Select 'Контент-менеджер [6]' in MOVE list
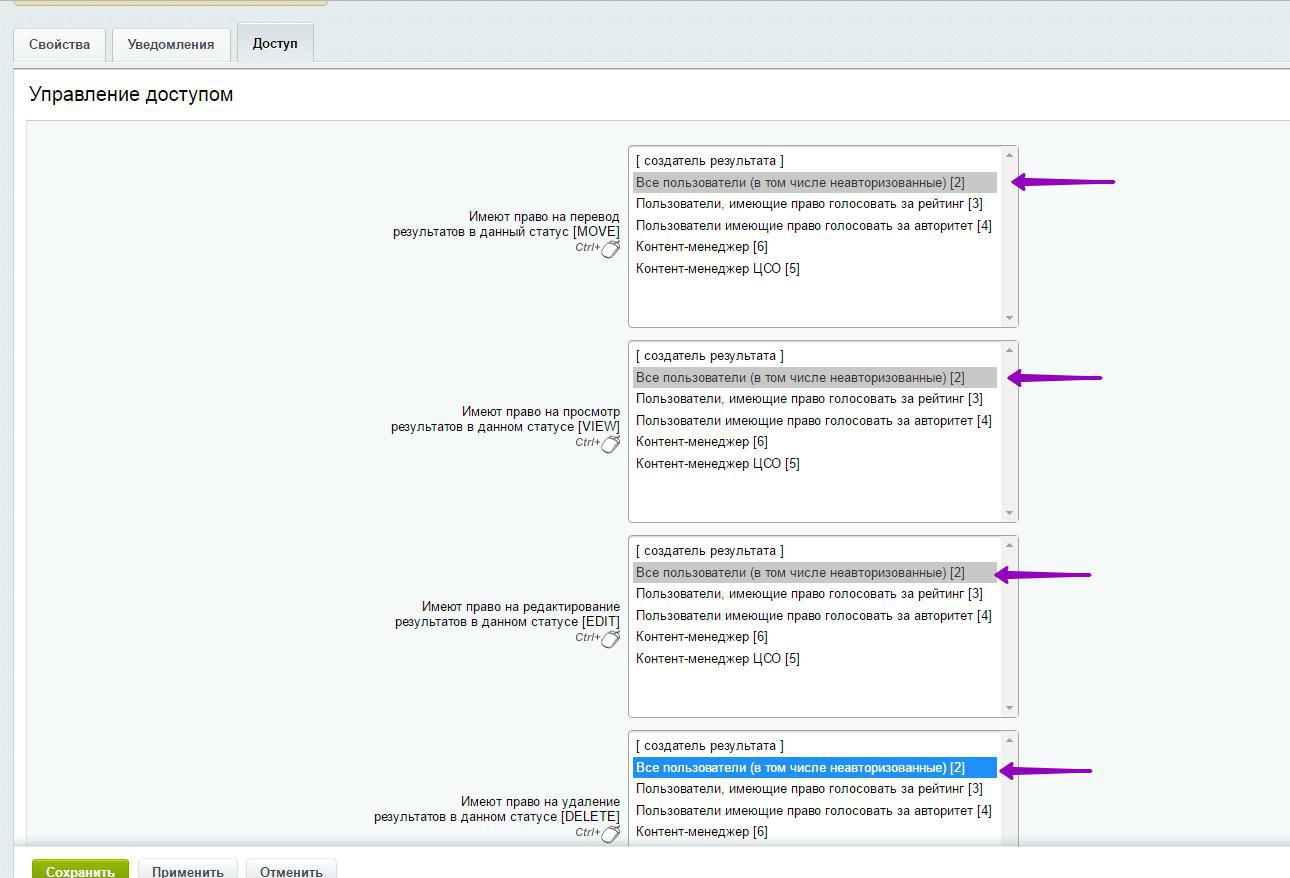Image resolution: width=1290 pixels, height=878 pixels. pyautogui.click(x=815, y=247)
